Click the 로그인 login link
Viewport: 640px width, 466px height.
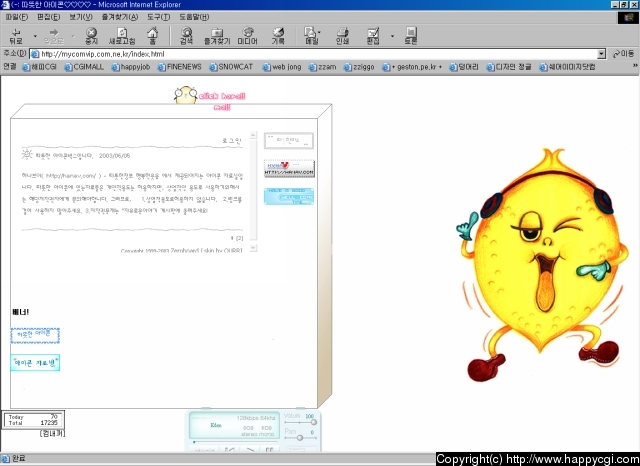232,140
